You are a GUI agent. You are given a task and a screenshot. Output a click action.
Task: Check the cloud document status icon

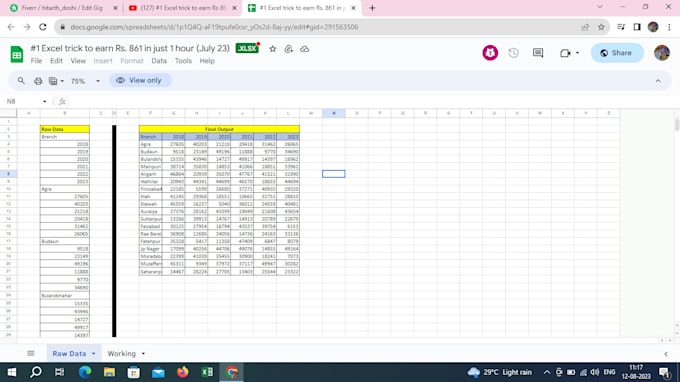[304, 49]
